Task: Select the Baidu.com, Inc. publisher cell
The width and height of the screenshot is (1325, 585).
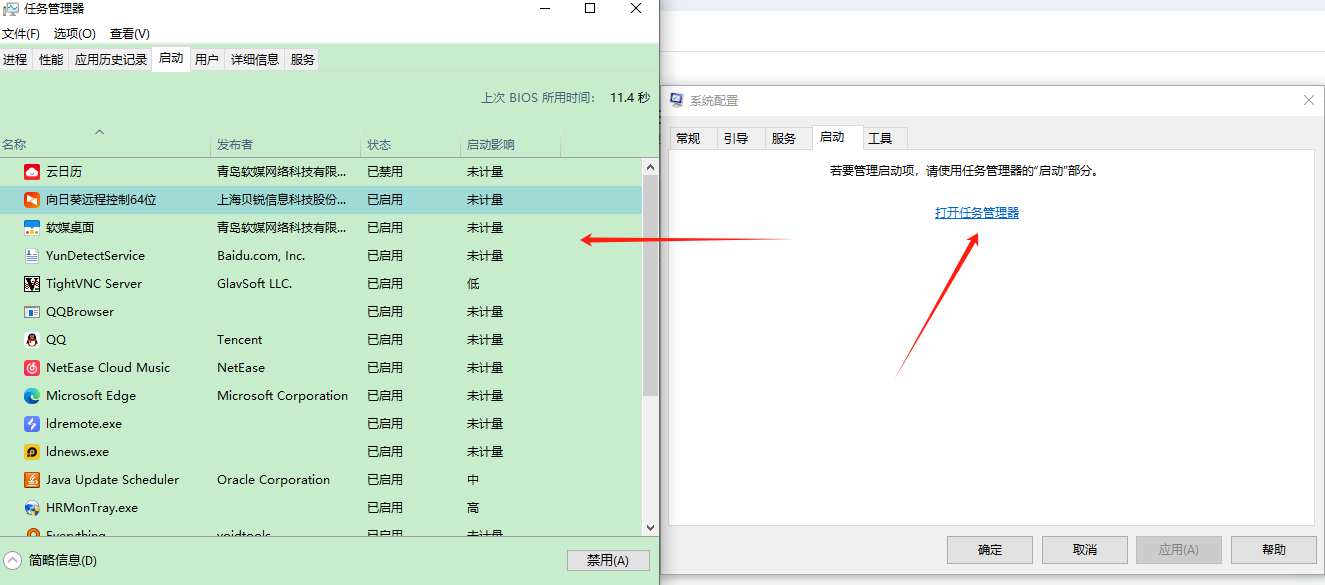Action: point(261,256)
